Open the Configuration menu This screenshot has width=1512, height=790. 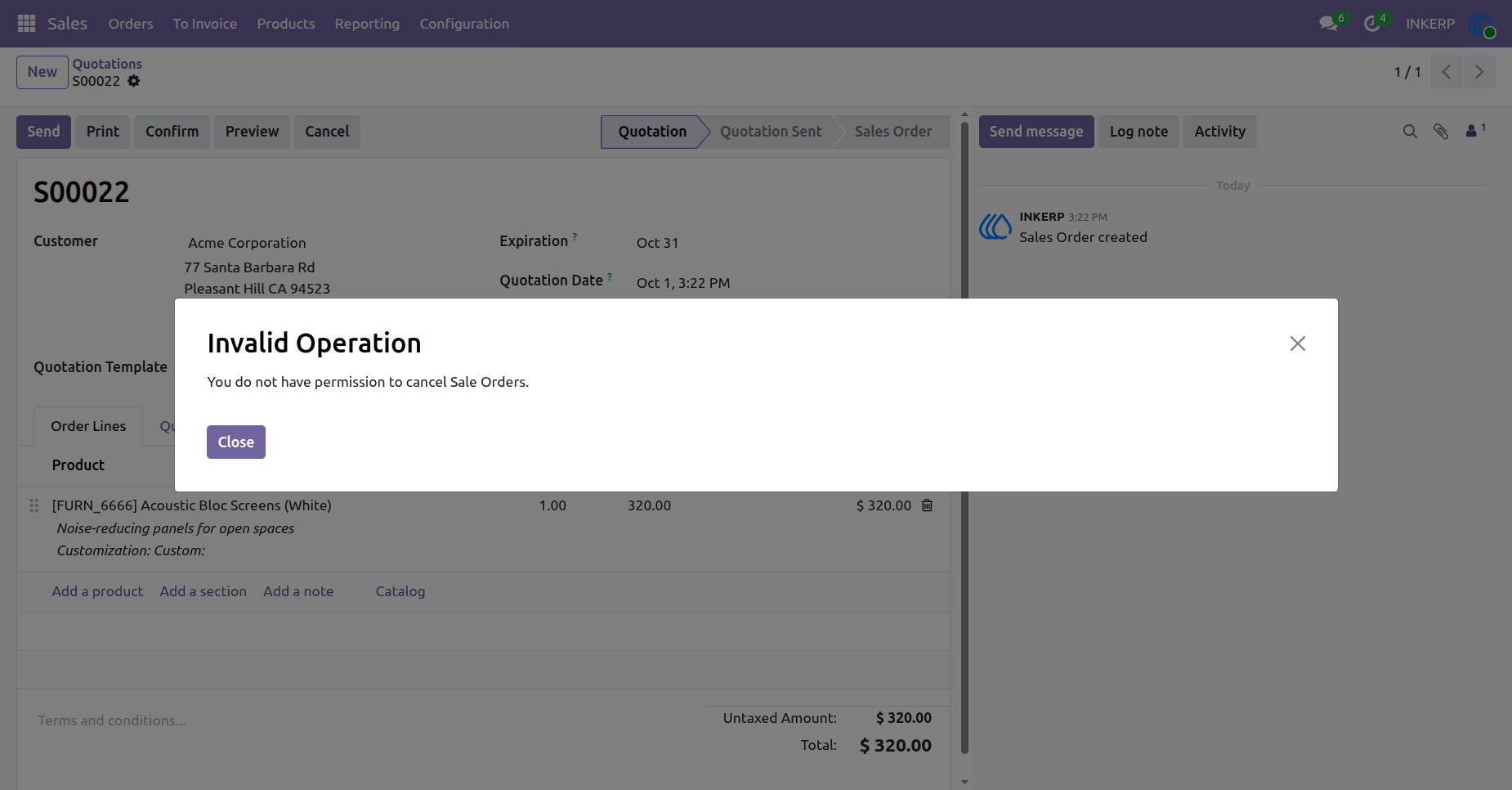464,24
